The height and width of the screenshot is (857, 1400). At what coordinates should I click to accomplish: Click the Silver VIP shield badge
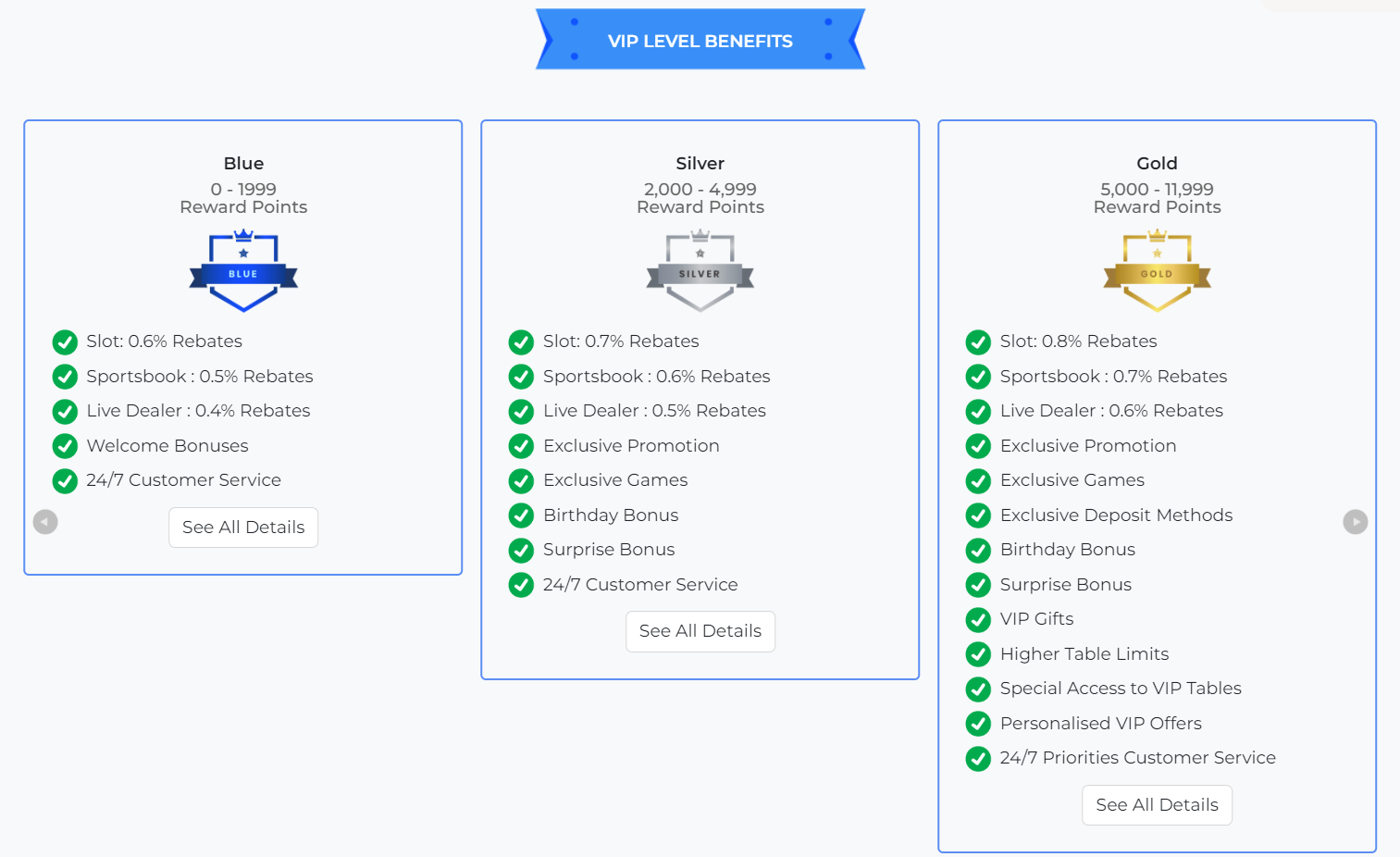[700, 270]
